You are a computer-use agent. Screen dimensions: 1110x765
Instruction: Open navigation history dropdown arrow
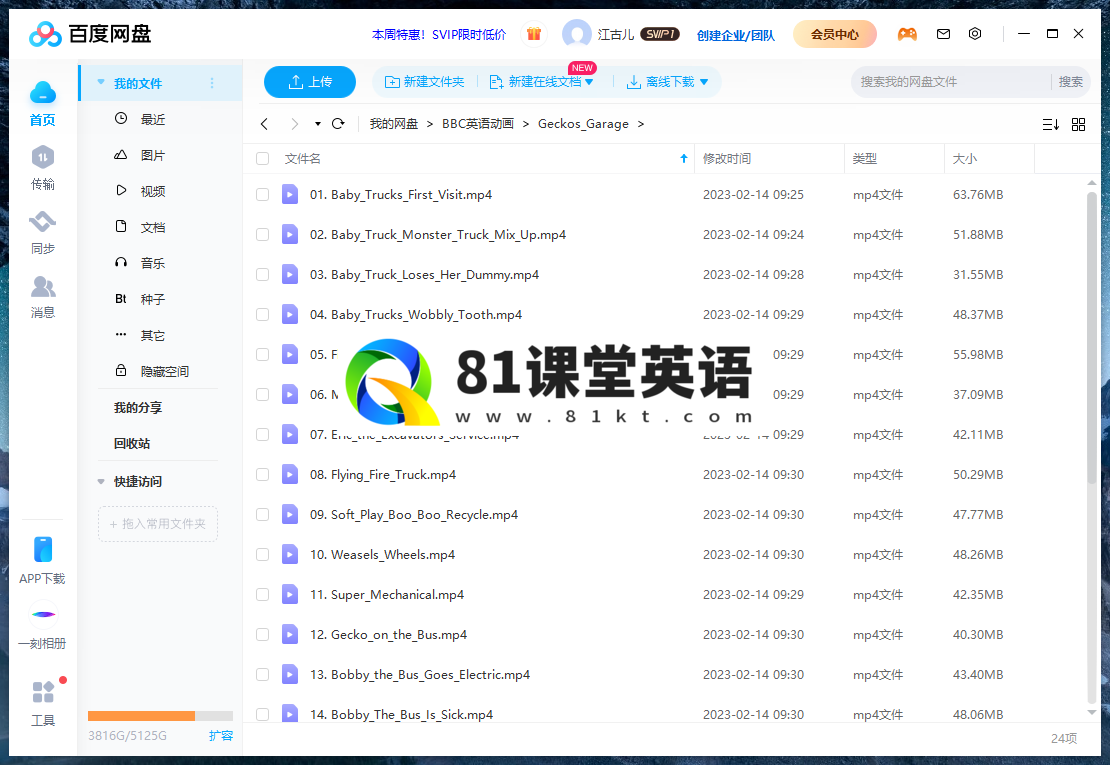[x=318, y=124]
